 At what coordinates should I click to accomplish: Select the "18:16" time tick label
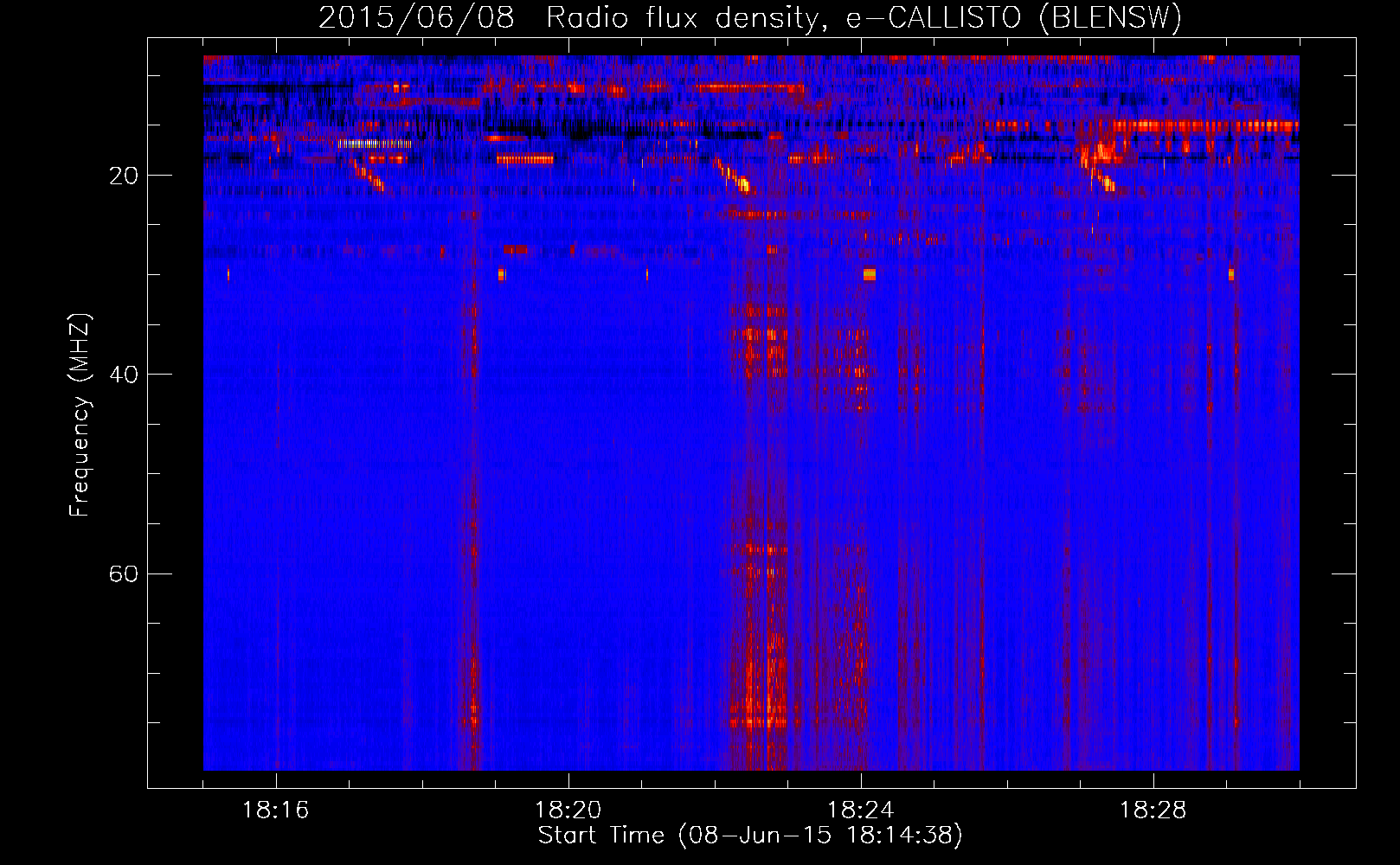pyautogui.click(x=276, y=811)
